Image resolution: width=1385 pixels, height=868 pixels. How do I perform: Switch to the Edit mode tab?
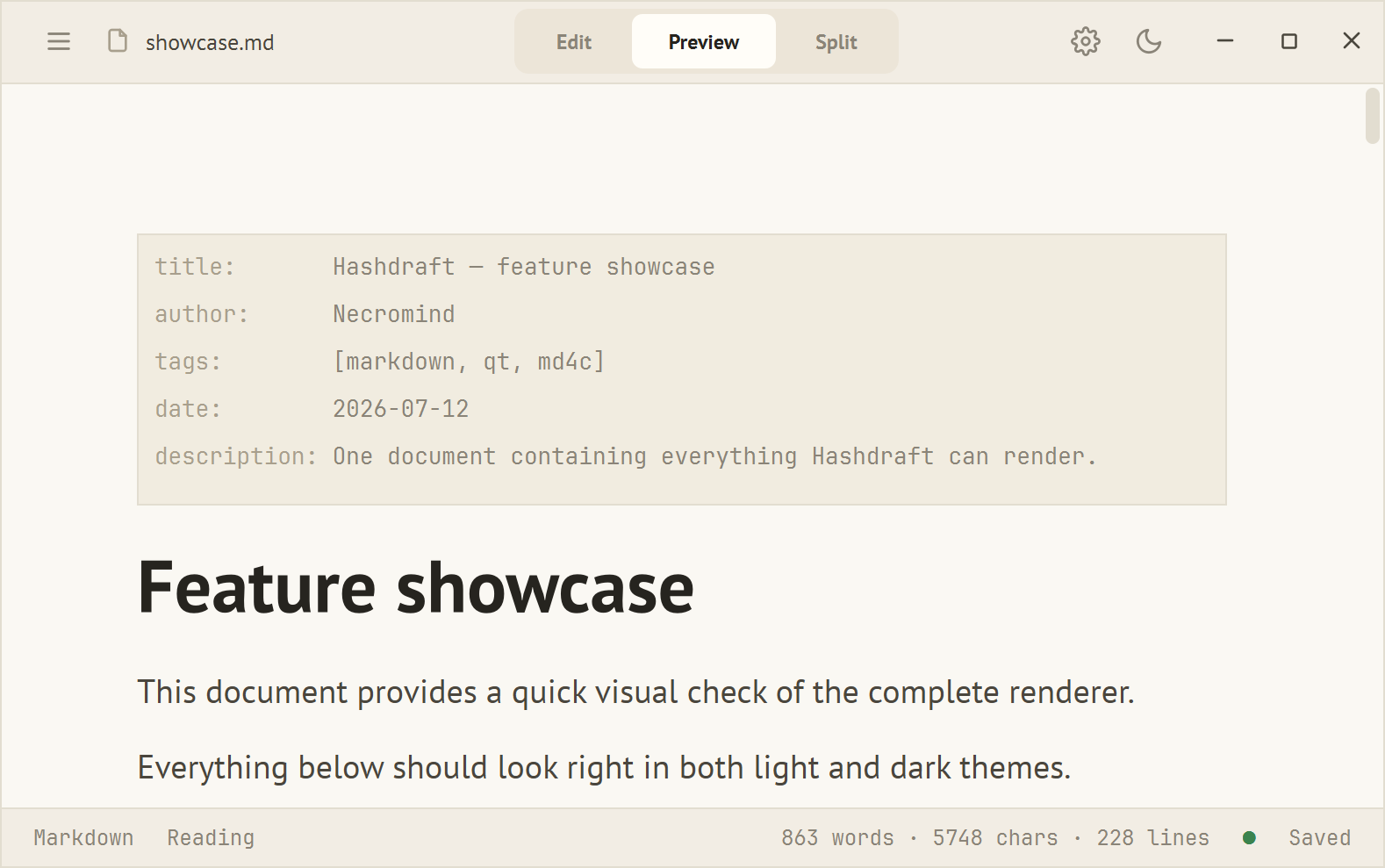[574, 42]
